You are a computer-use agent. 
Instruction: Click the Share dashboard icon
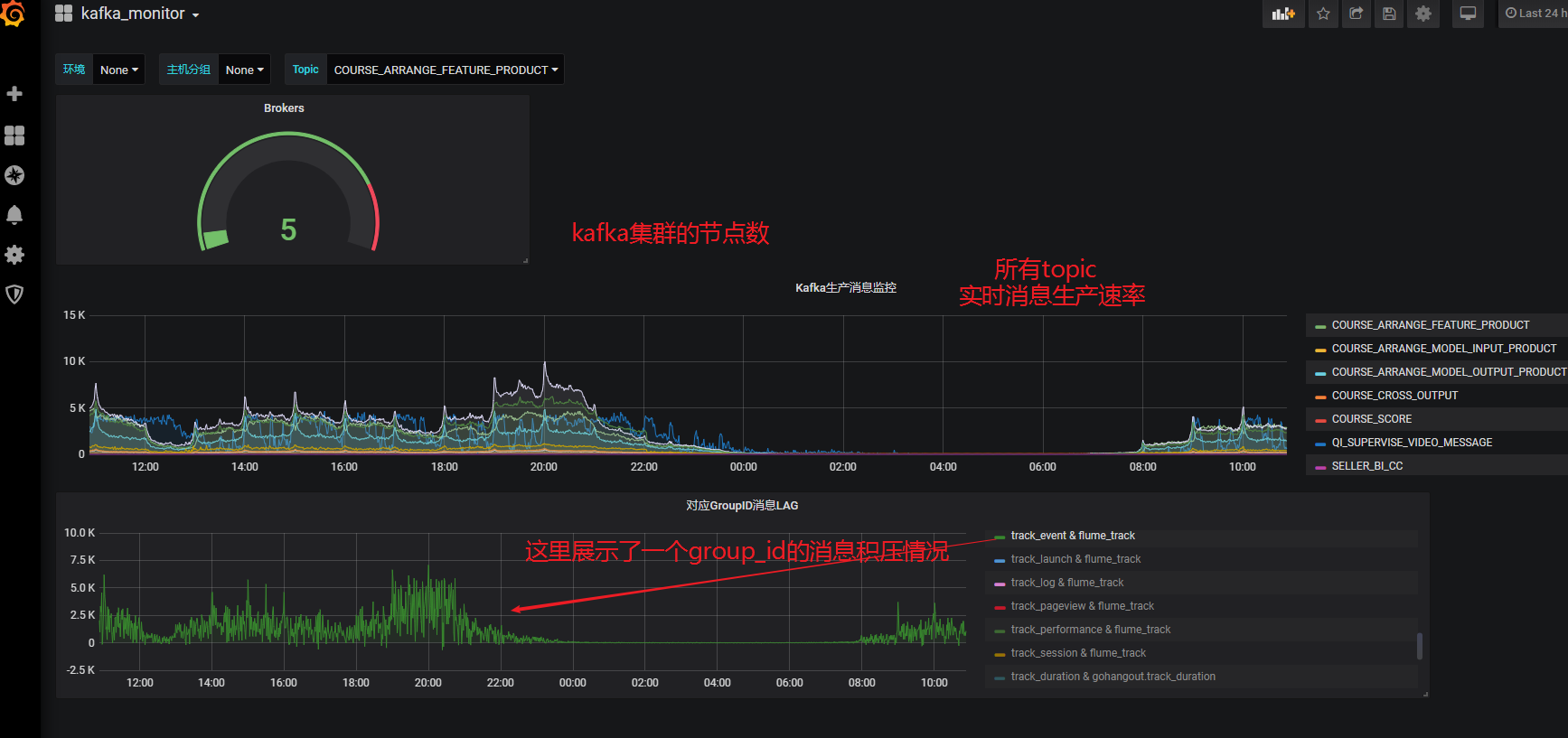point(1357,14)
